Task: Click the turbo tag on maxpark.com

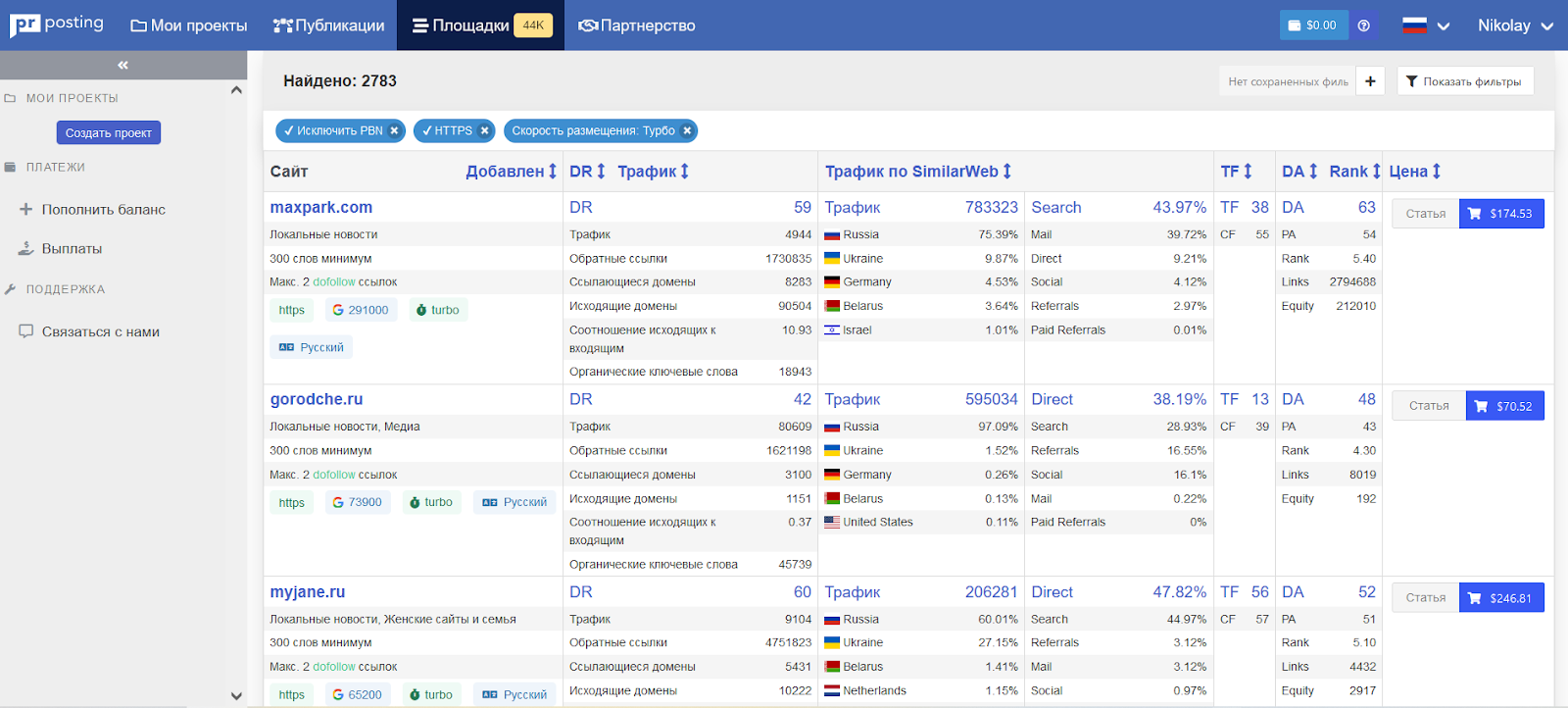Action: pos(437,310)
